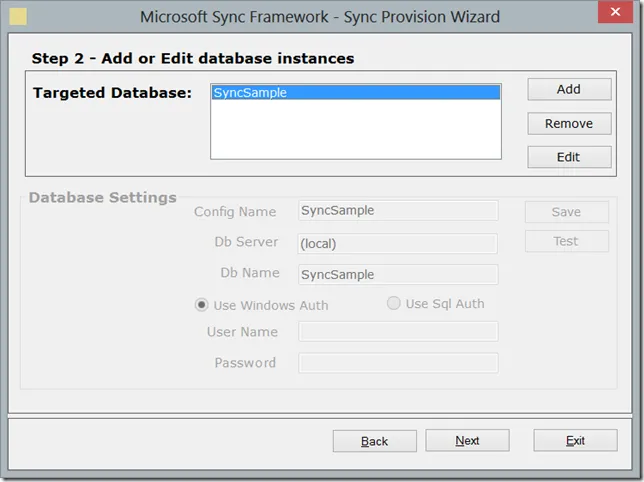Click the wizard icon in title bar
Screen dimensions: 644x482
pyautogui.click(x=18, y=17)
